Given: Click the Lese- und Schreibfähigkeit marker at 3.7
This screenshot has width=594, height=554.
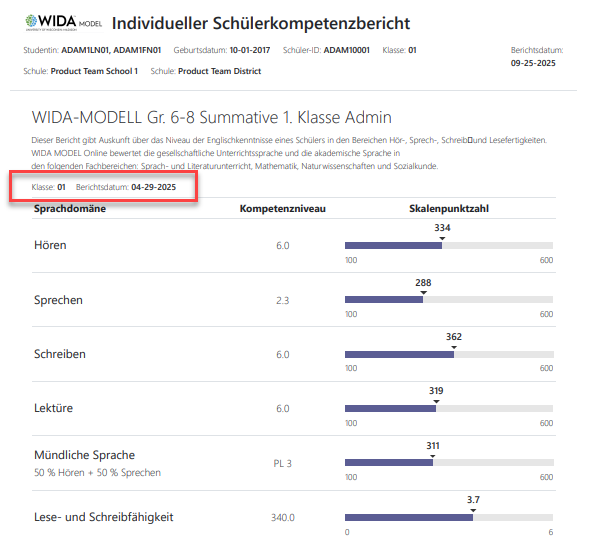Looking at the screenshot, I should click(x=473, y=510).
